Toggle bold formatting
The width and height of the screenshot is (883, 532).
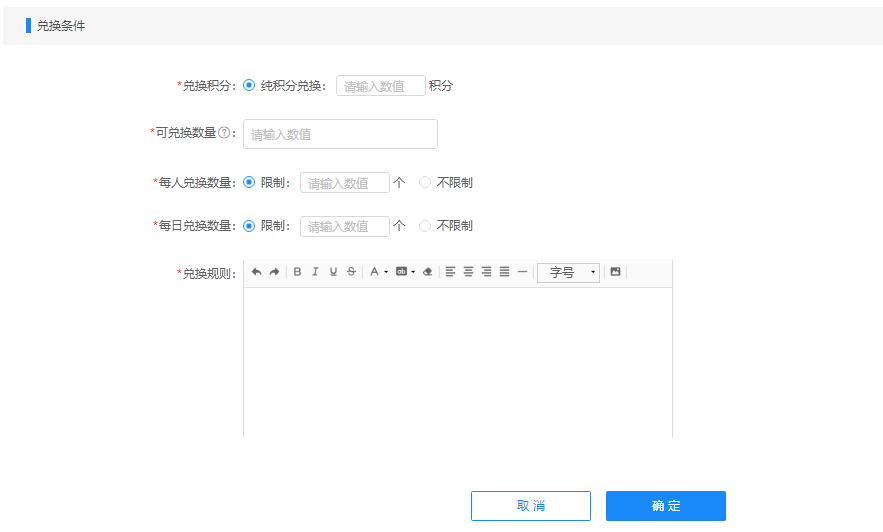[x=297, y=272]
